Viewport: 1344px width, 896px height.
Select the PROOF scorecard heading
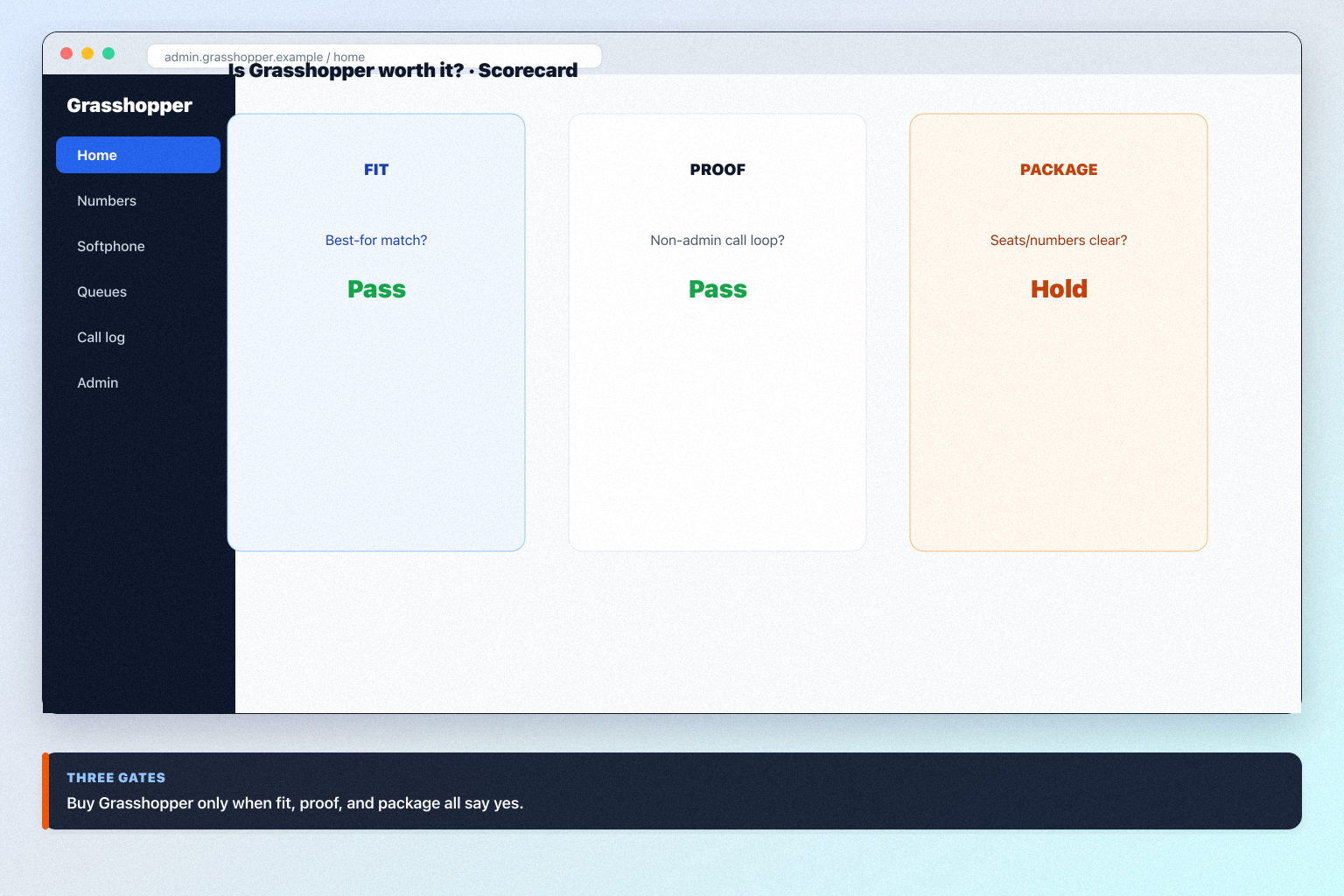[x=717, y=170]
